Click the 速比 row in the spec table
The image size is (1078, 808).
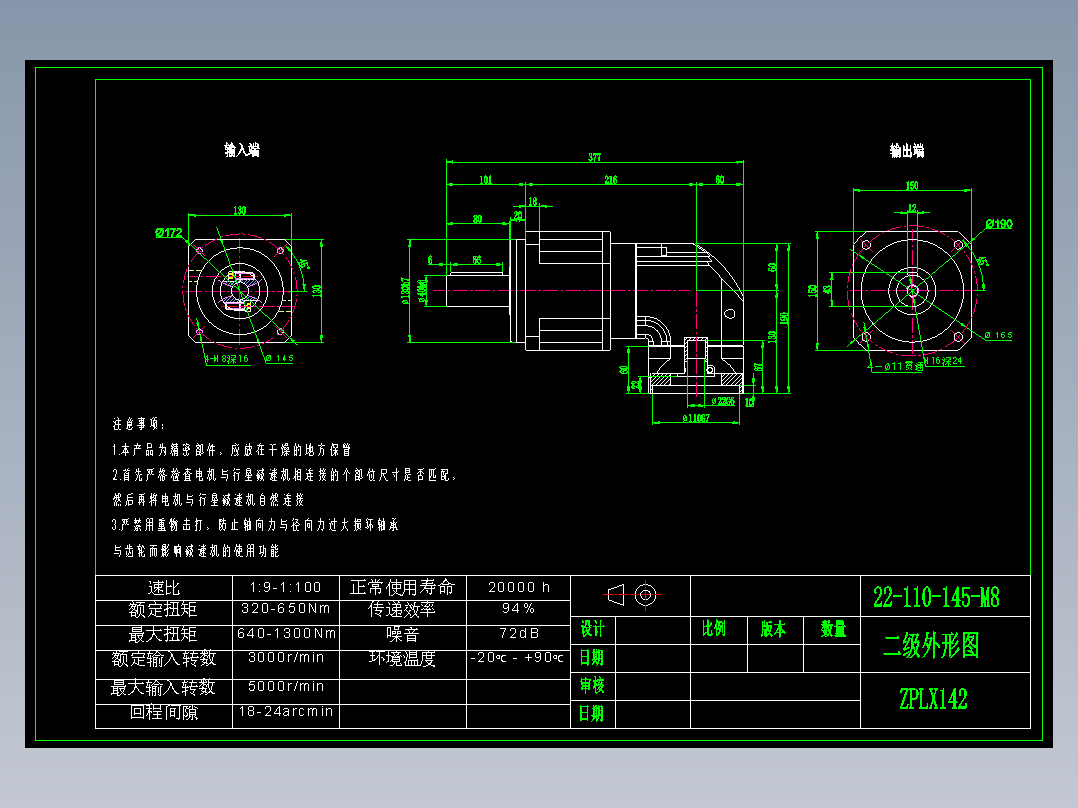(x=162, y=587)
